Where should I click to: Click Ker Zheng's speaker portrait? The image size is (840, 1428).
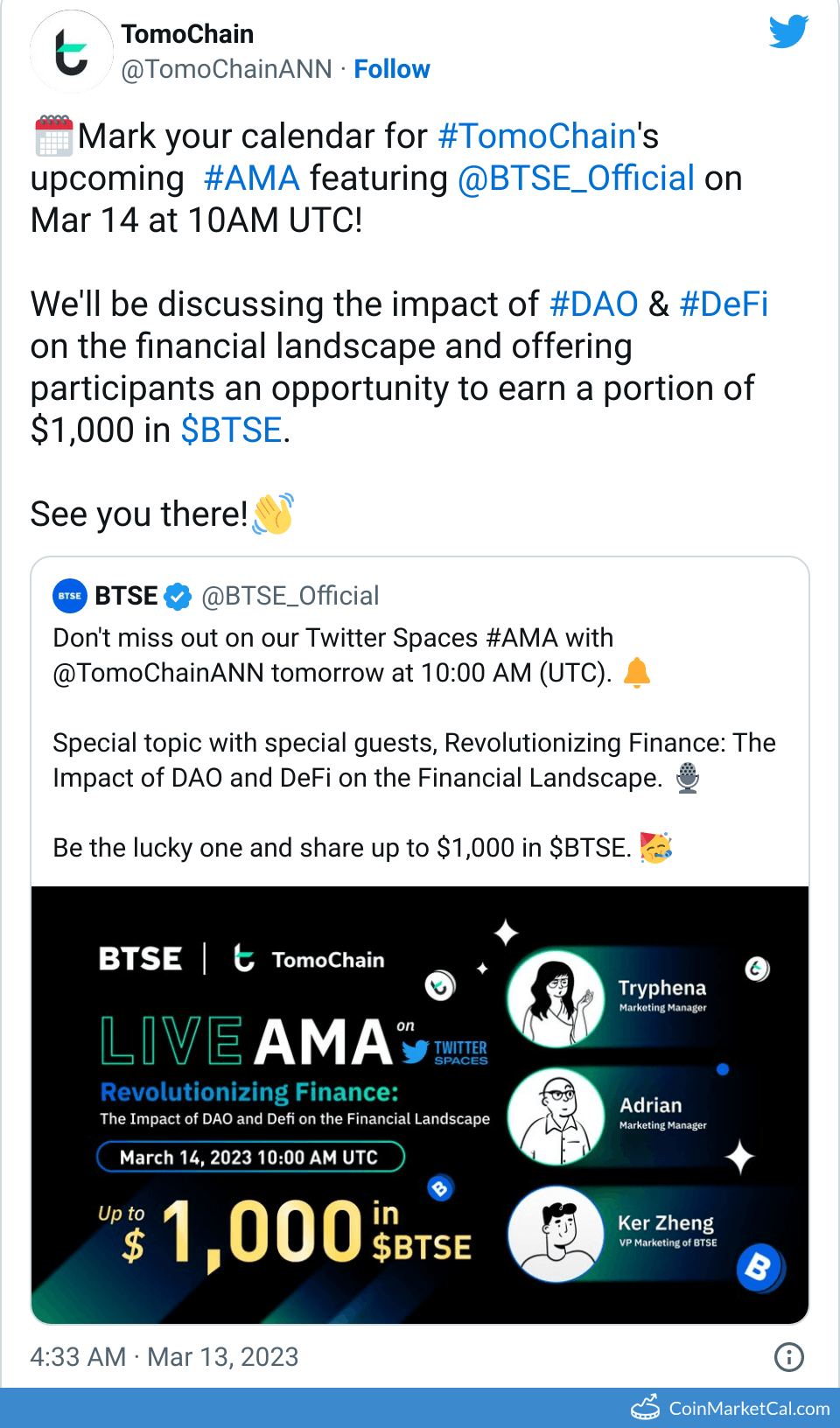pyautogui.click(x=556, y=1233)
